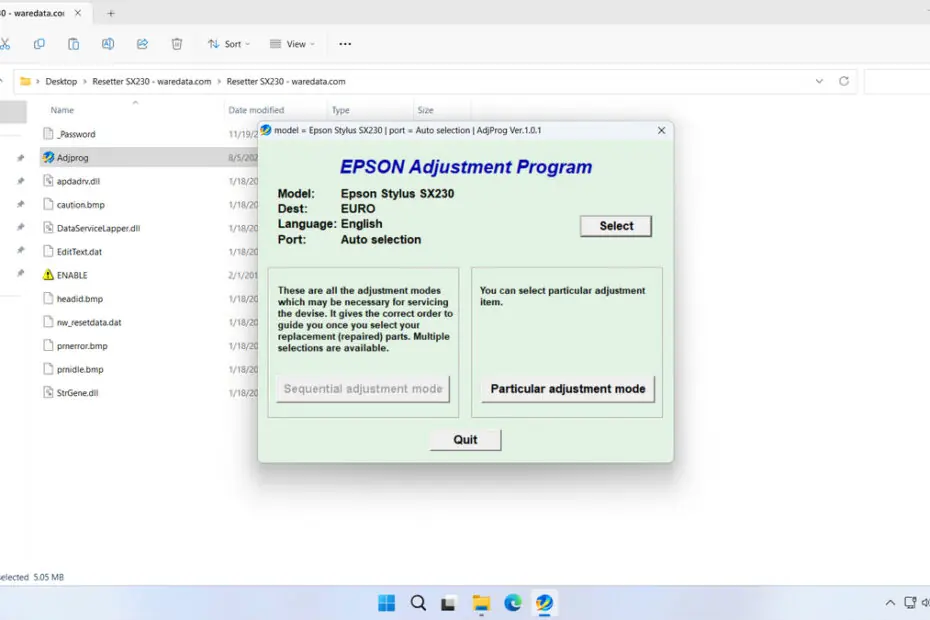The width and height of the screenshot is (930, 620).
Task: Sort by Size column header
Action: point(425,110)
